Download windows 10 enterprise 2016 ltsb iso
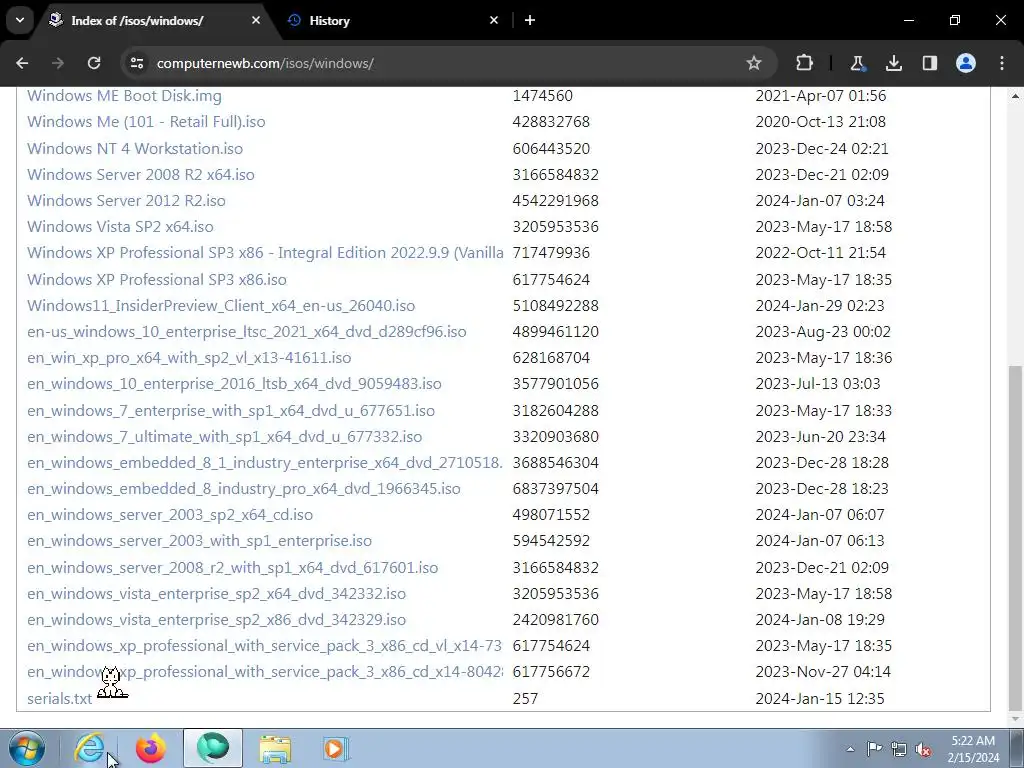1024x768 pixels. pyautogui.click(x=234, y=384)
